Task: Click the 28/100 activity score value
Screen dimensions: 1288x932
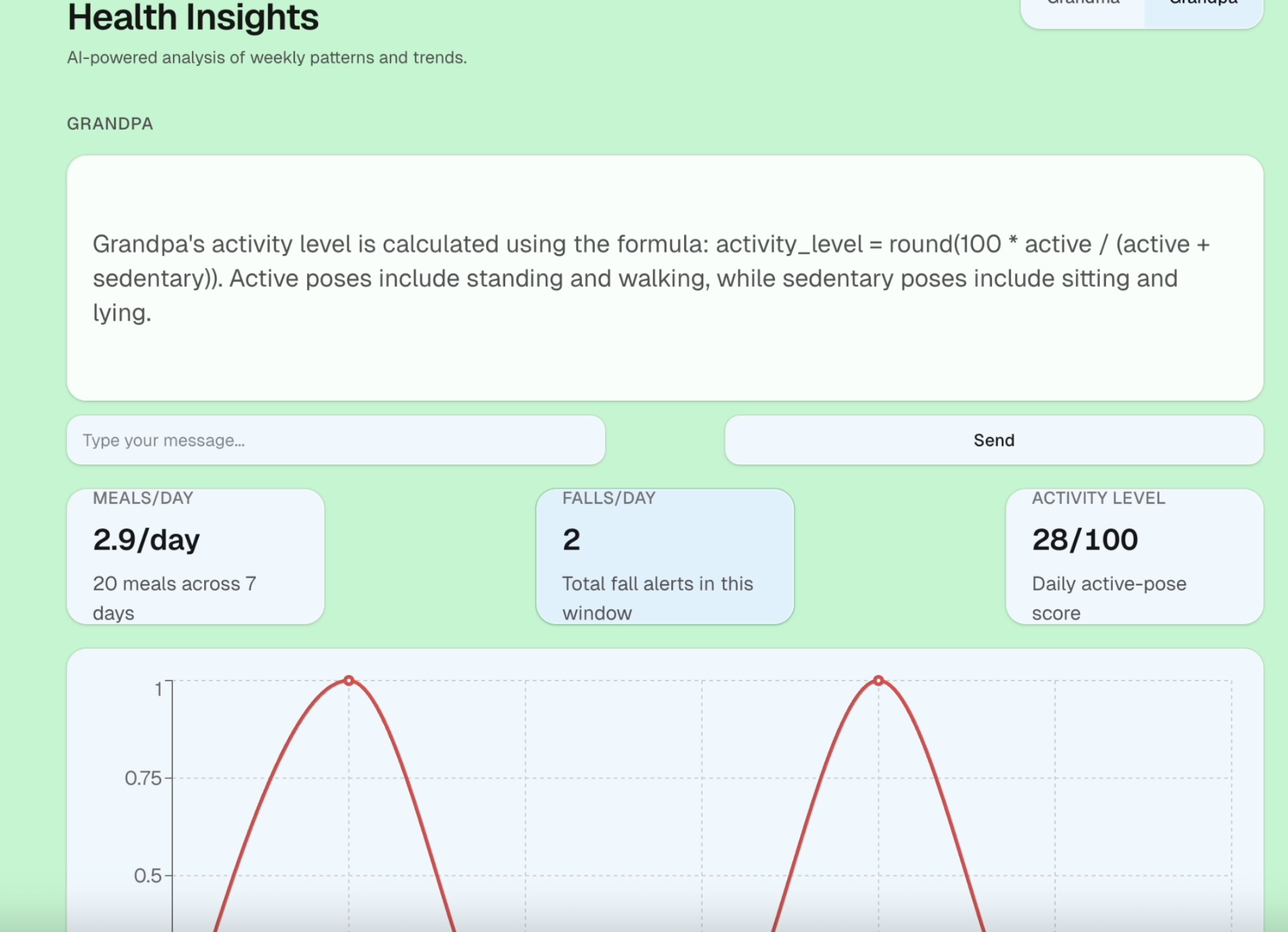Action: click(x=1085, y=540)
